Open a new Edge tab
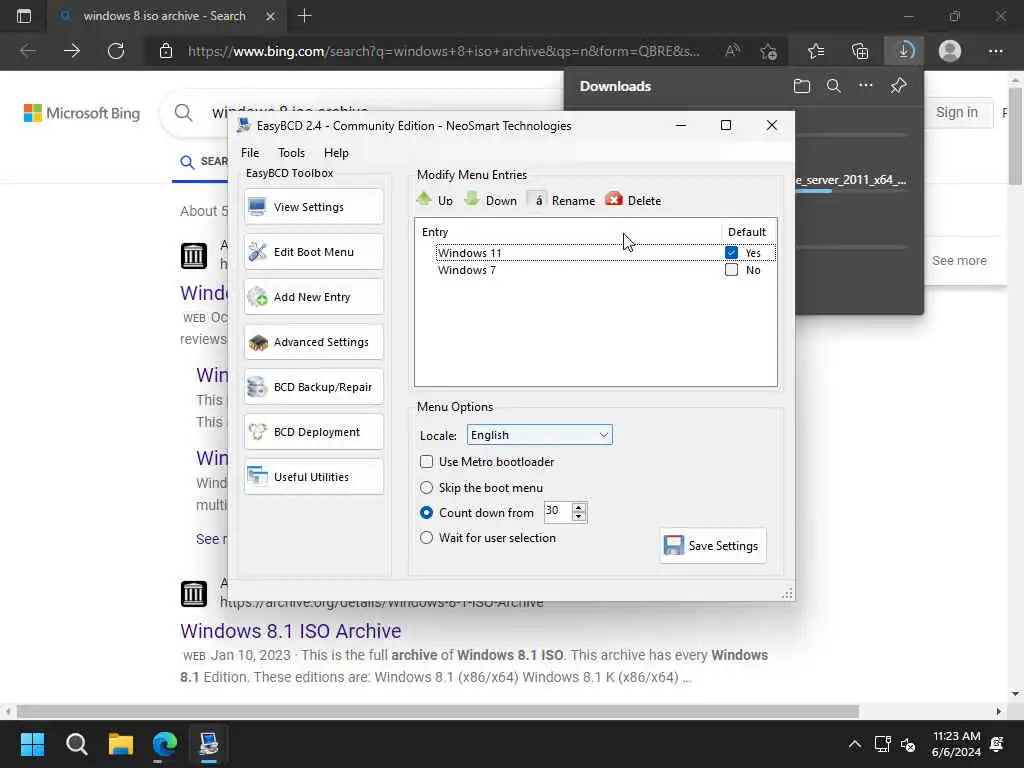The width and height of the screenshot is (1024, 768). (304, 16)
